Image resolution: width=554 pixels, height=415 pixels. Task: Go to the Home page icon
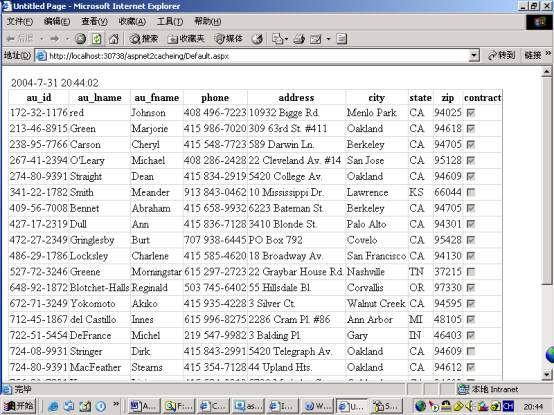[x=113, y=38]
